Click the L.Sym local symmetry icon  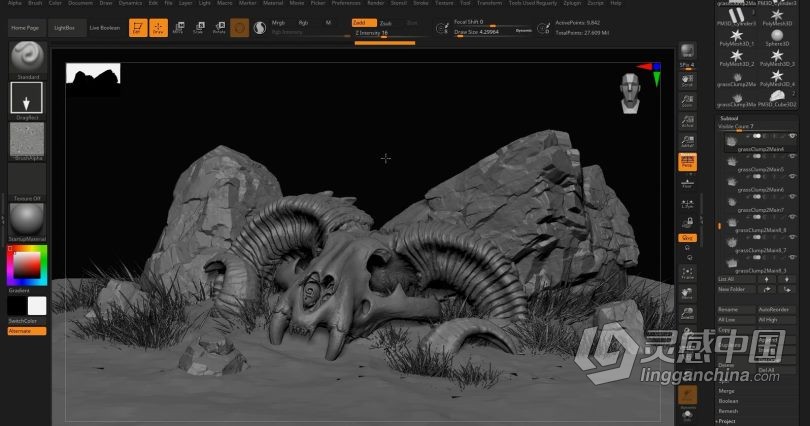(x=688, y=204)
